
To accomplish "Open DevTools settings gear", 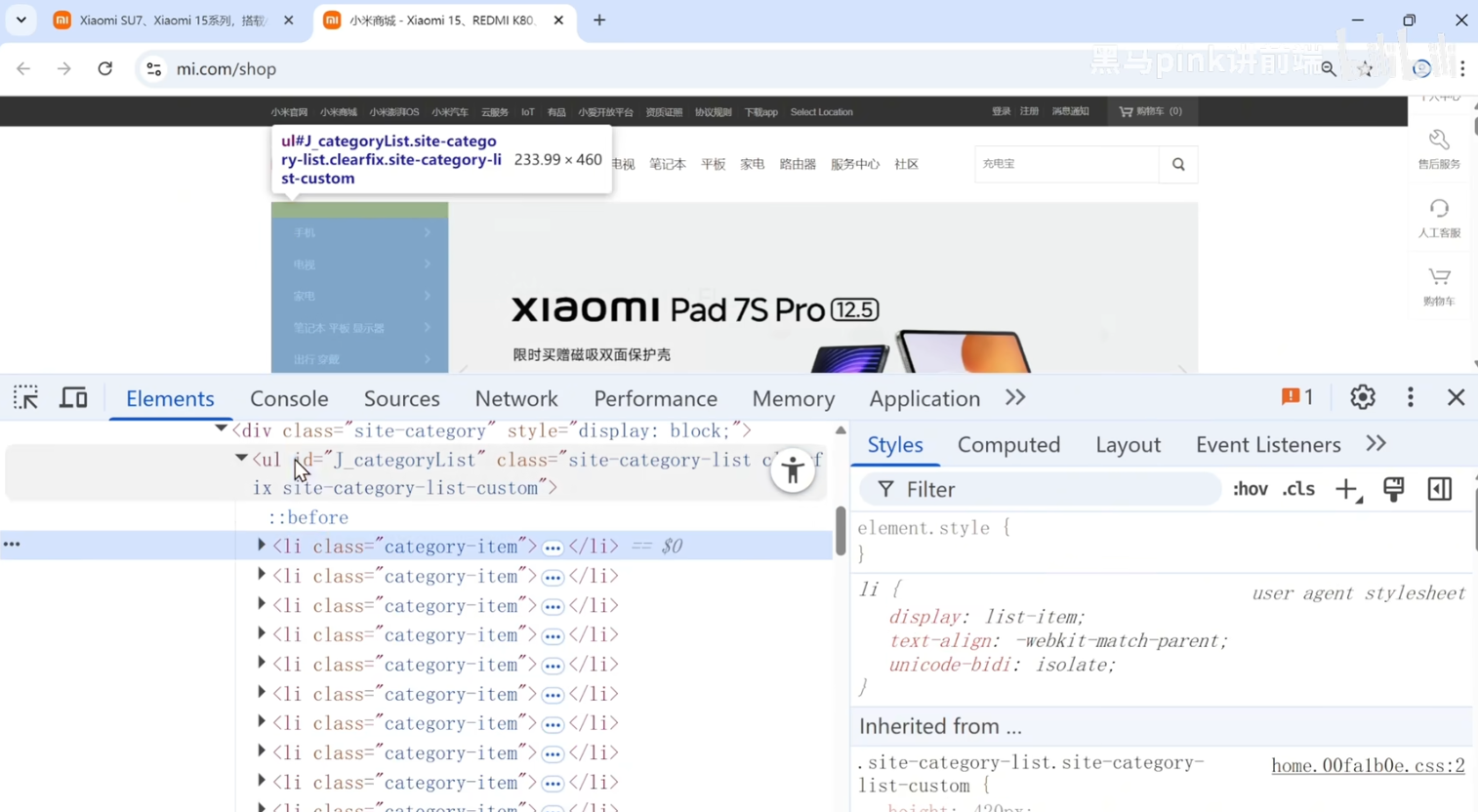I will [1362, 397].
